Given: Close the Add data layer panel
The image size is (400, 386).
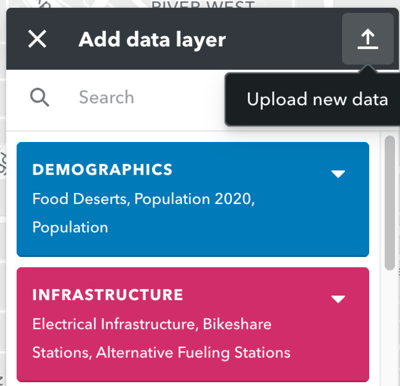Looking at the screenshot, I should pos(37,39).
